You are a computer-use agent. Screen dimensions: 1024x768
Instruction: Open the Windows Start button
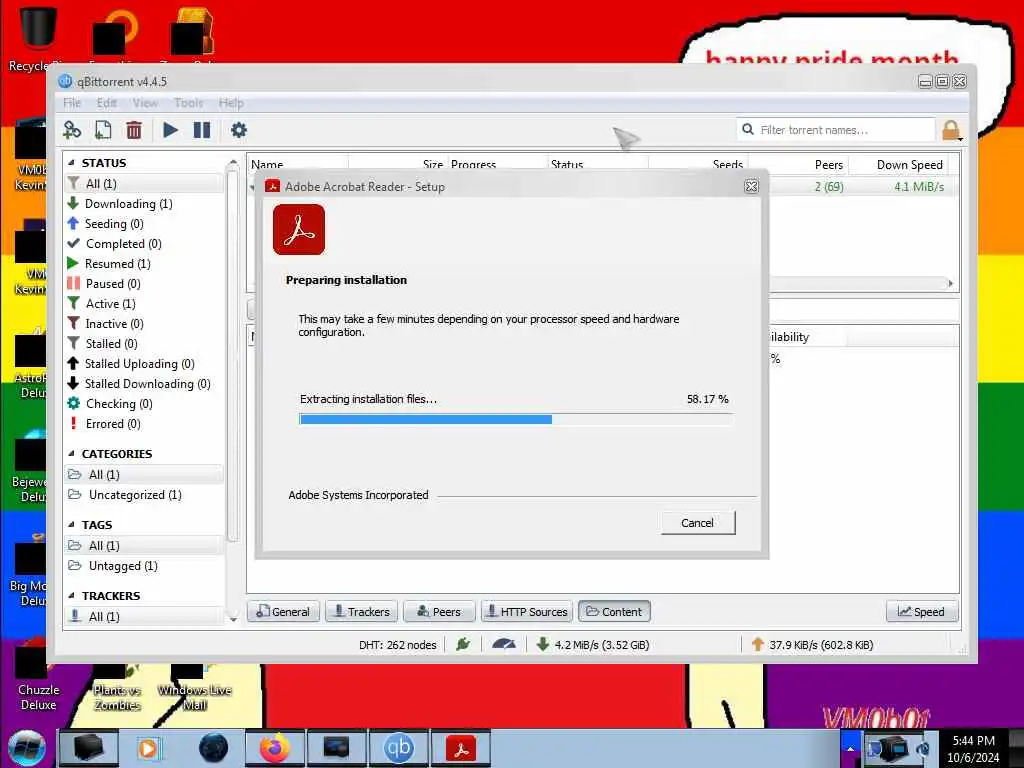point(27,748)
